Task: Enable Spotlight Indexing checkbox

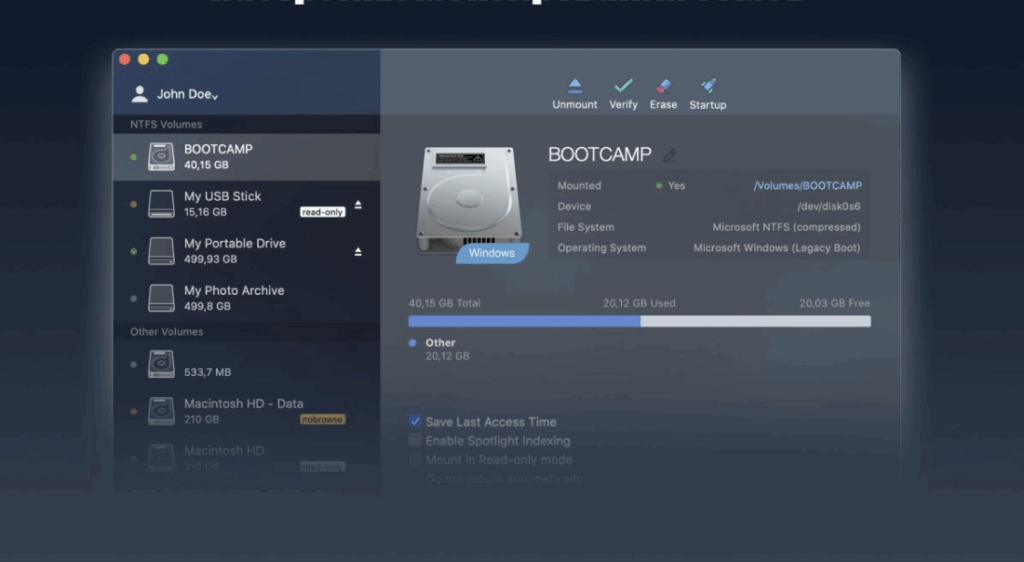Action: click(415, 440)
